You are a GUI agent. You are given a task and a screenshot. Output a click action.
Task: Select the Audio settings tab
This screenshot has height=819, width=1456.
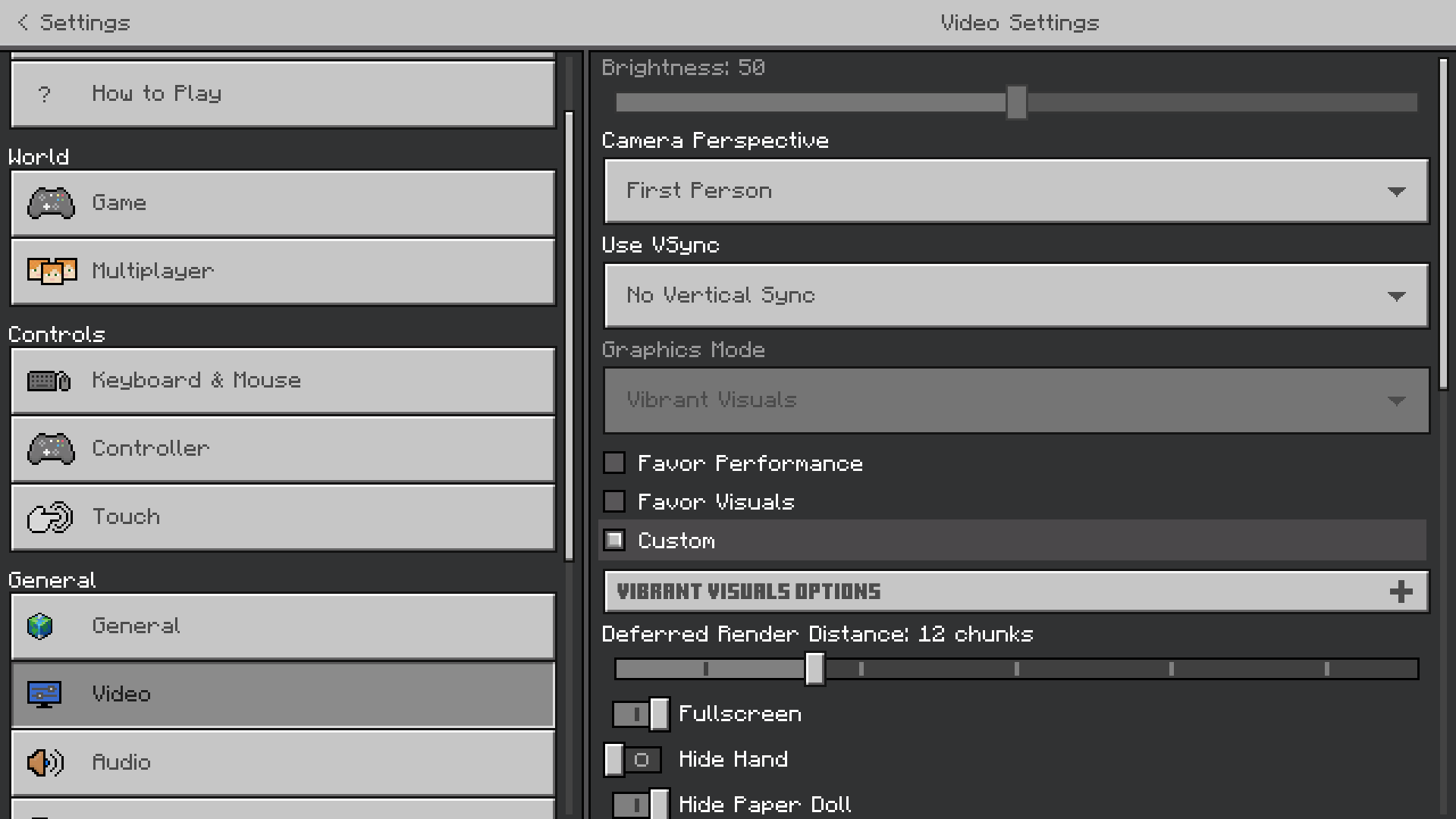[x=283, y=763]
